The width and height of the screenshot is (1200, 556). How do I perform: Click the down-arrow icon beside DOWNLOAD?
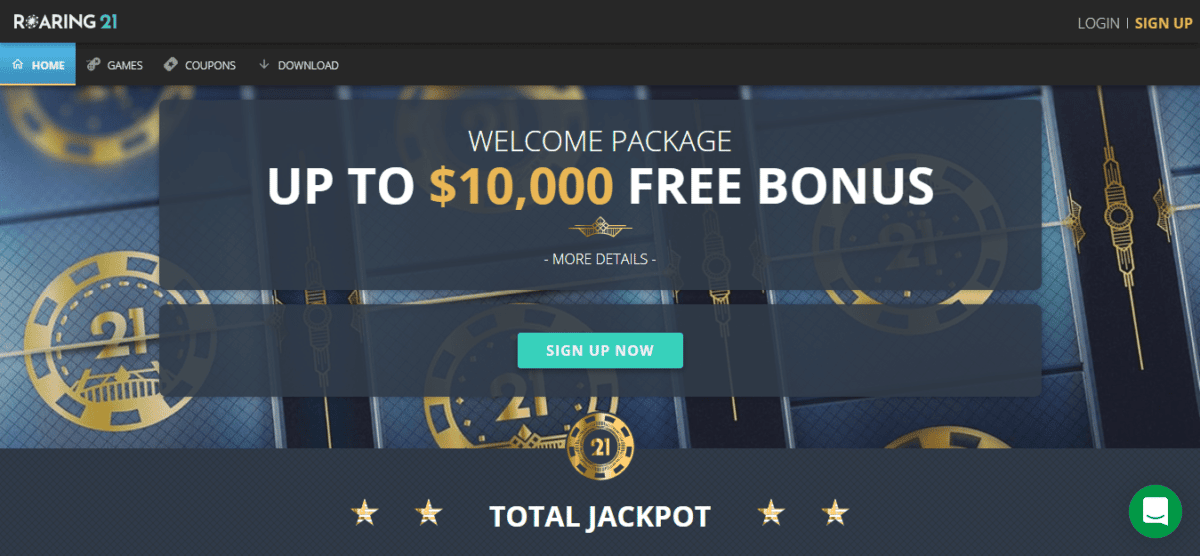click(264, 65)
